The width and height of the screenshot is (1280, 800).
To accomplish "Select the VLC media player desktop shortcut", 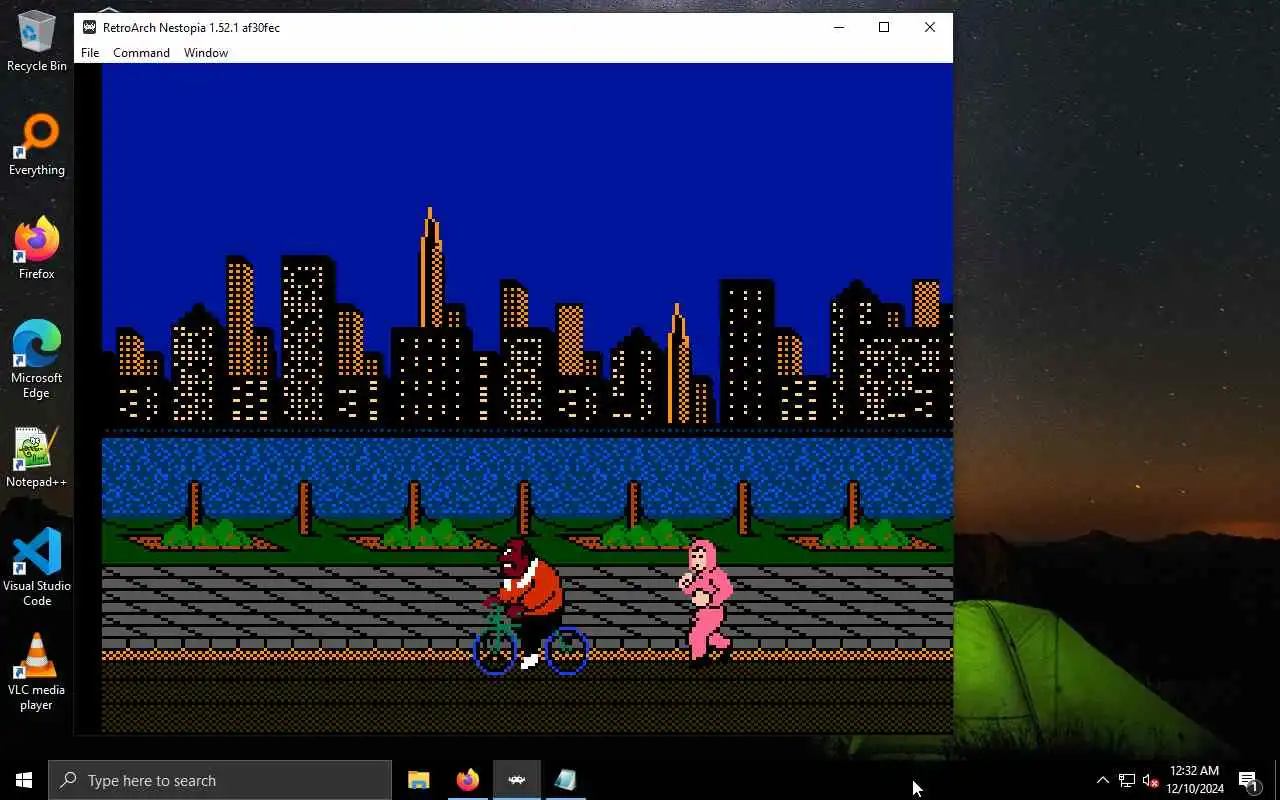I will point(37,672).
